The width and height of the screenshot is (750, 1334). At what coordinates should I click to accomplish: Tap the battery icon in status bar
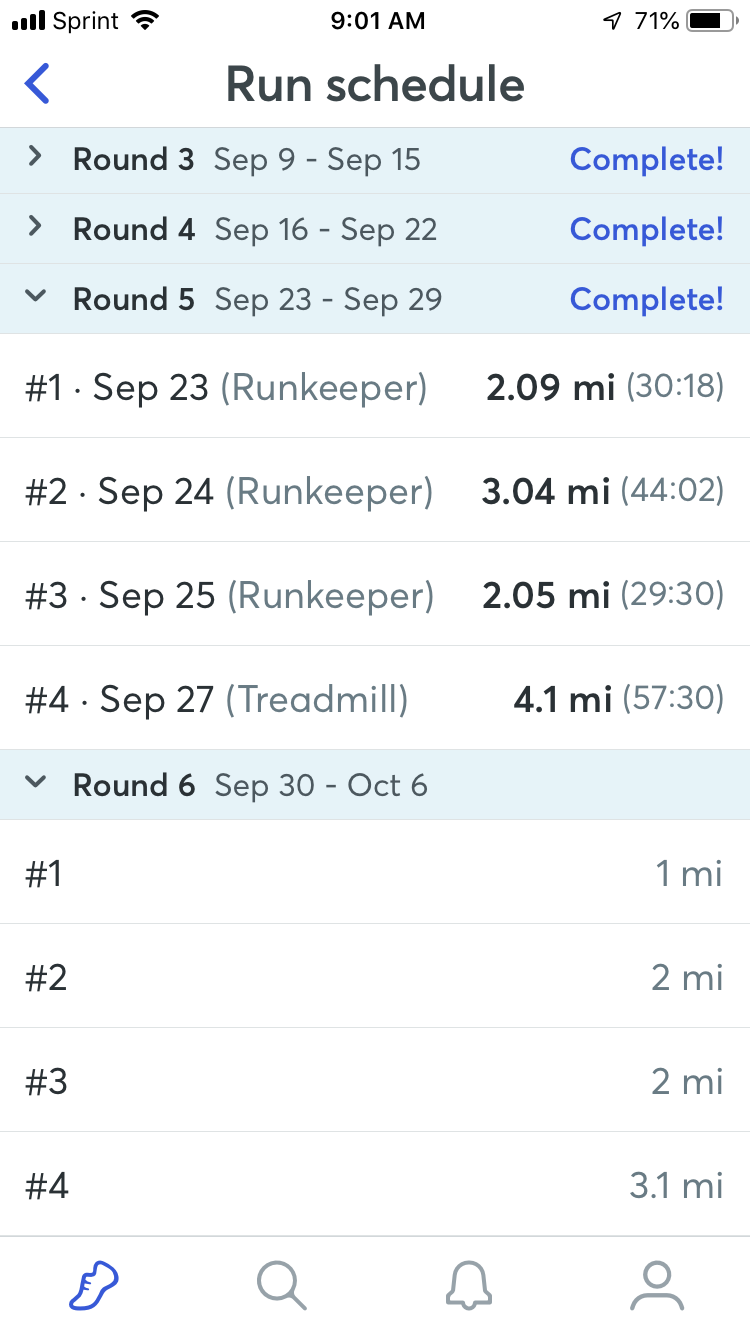pyautogui.click(x=710, y=21)
